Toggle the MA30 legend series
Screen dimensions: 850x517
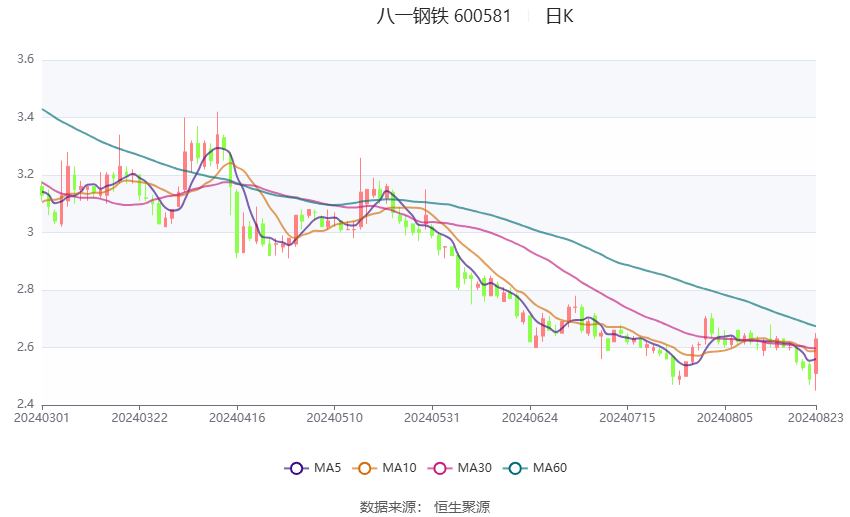(460, 468)
